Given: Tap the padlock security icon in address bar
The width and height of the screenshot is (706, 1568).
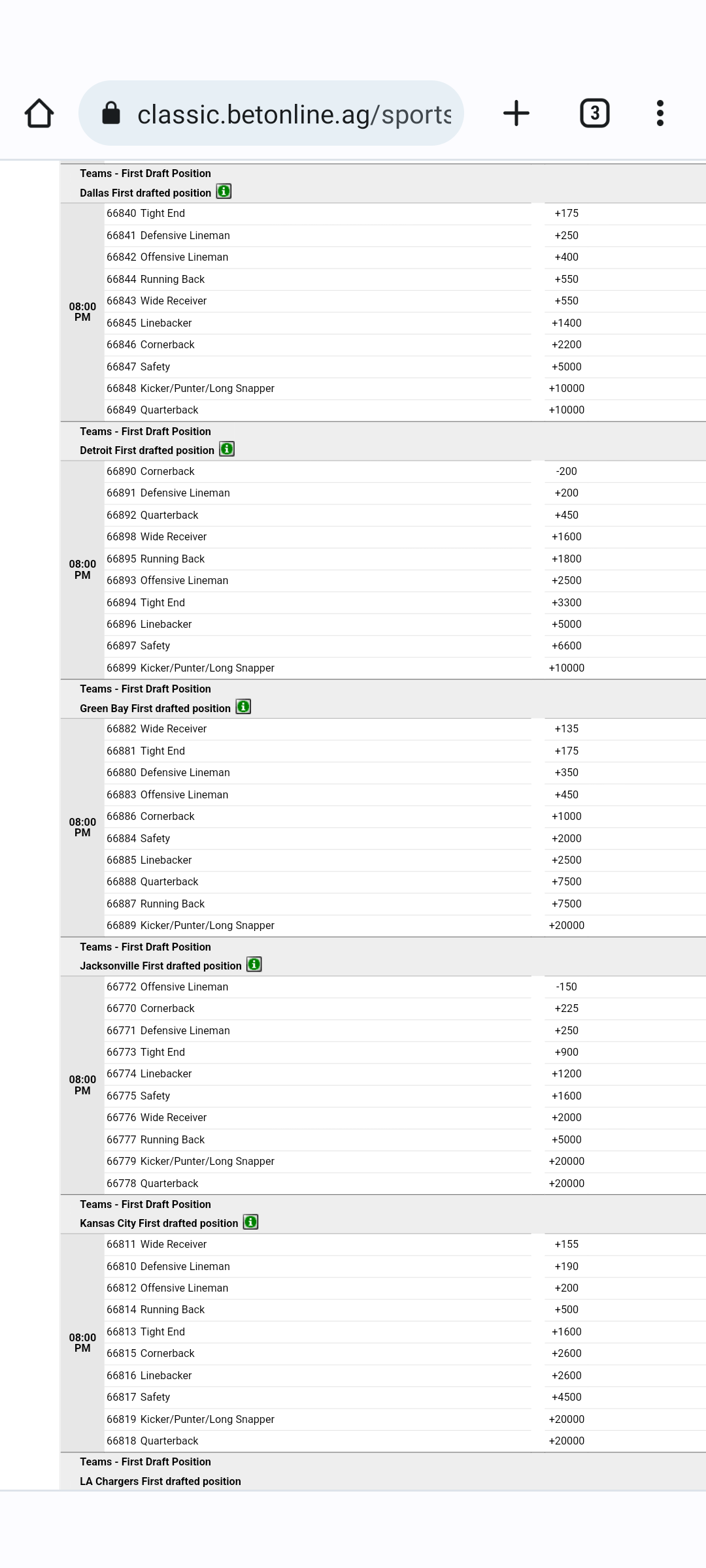Looking at the screenshot, I should pyautogui.click(x=111, y=112).
